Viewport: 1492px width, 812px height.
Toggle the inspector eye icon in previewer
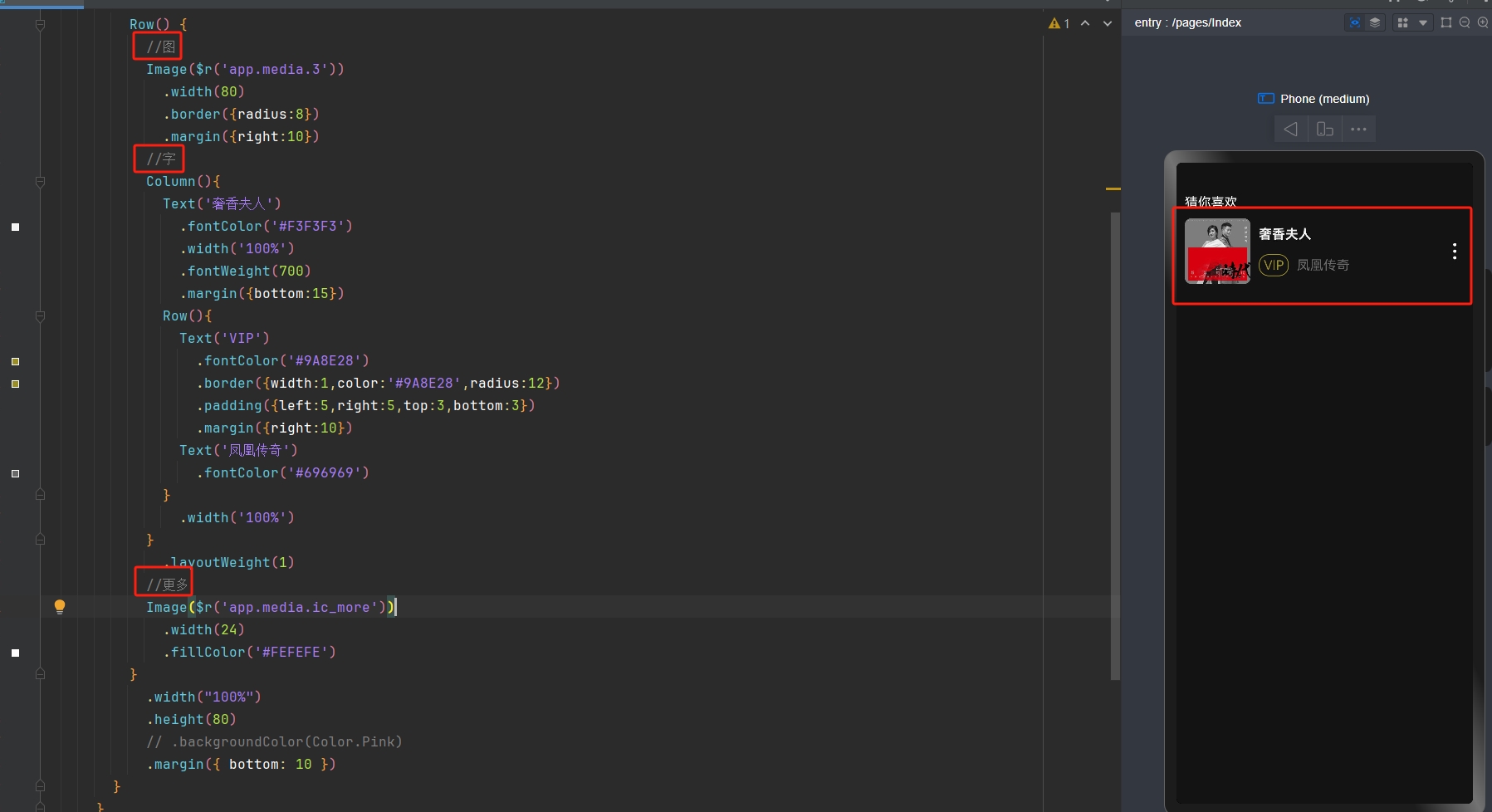click(x=1354, y=23)
